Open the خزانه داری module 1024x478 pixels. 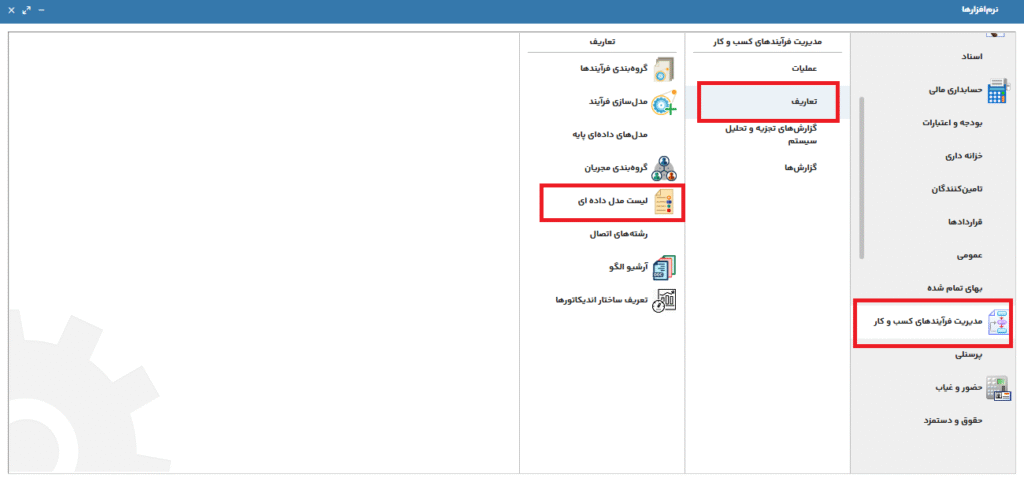pyautogui.click(x=958, y=156)
